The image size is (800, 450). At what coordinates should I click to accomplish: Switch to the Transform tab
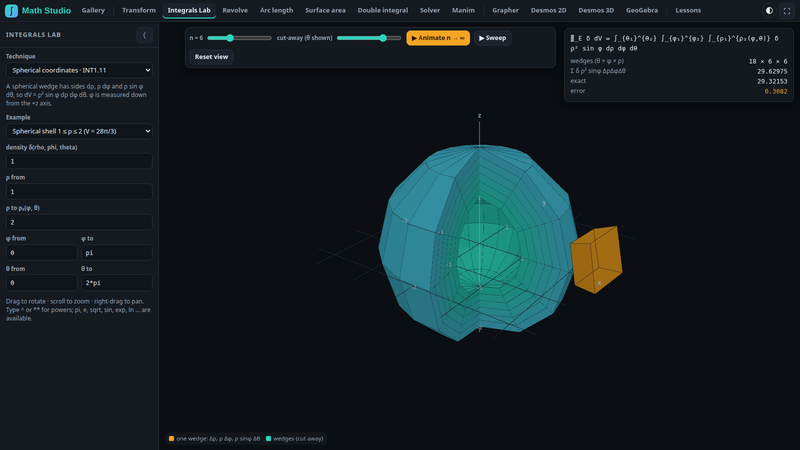point(139,10)
